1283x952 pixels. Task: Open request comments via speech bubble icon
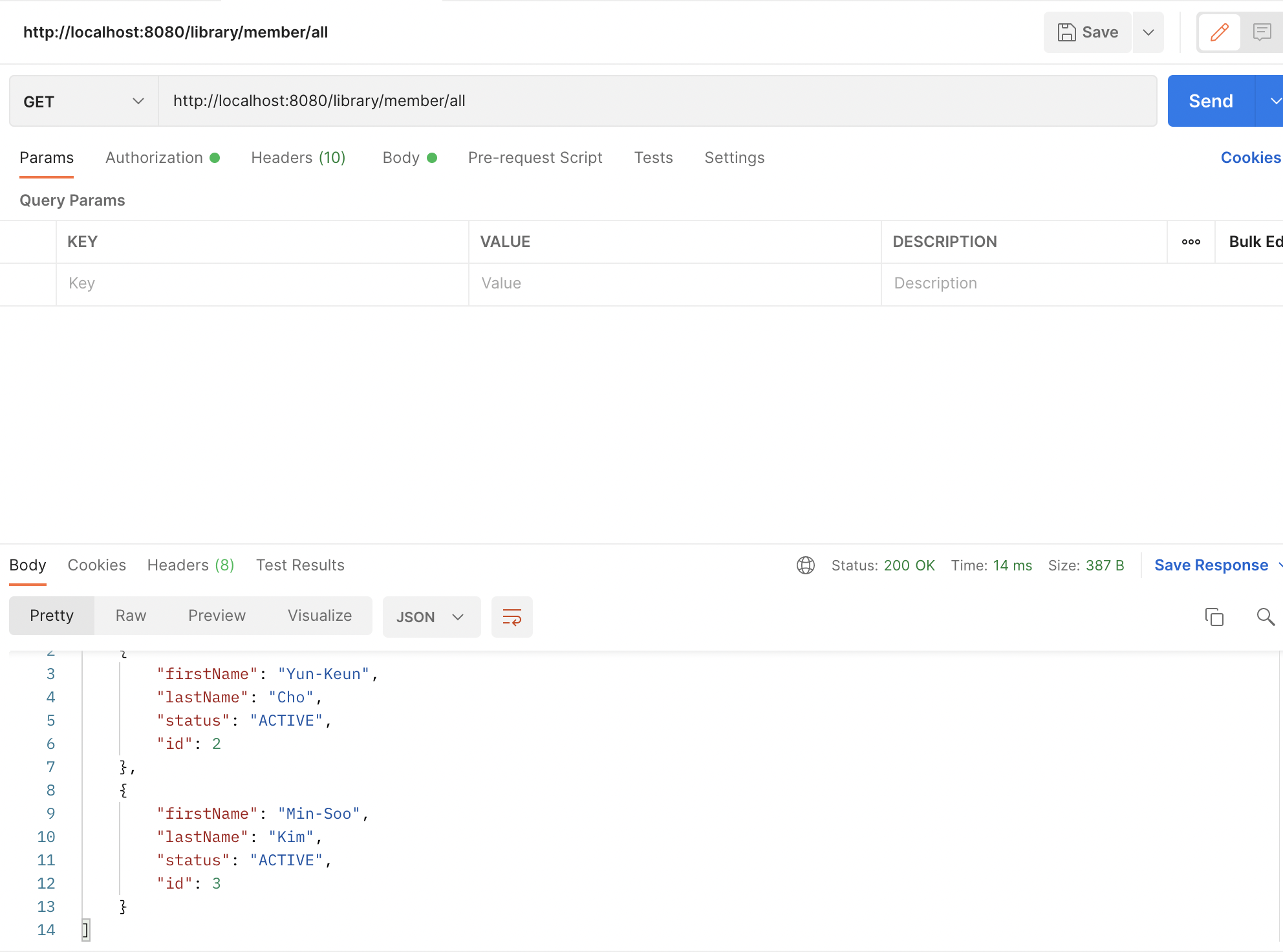coord(1262,32)
